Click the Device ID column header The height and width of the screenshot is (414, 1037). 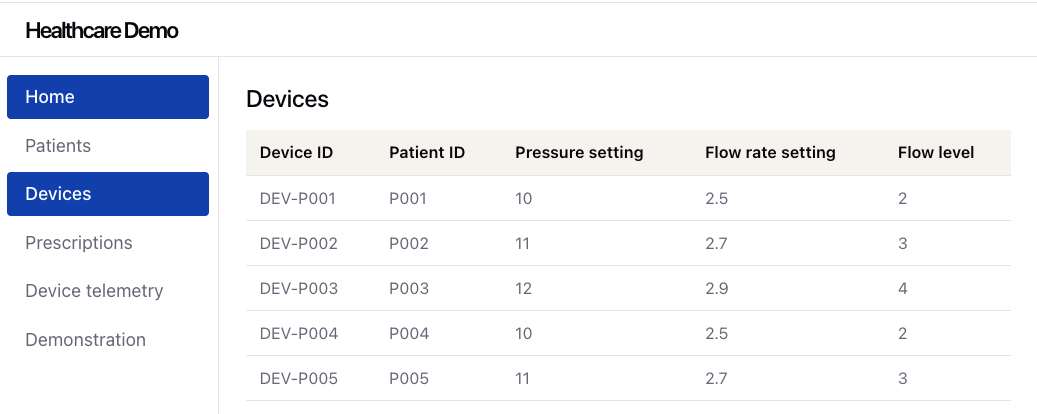coord(296,153)
